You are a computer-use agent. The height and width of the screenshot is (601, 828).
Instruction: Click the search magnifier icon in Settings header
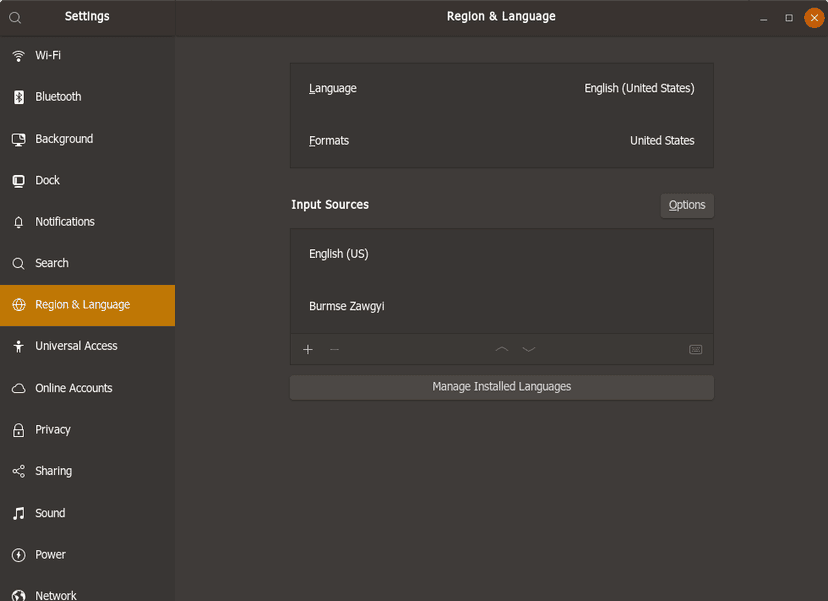[15, 17]
